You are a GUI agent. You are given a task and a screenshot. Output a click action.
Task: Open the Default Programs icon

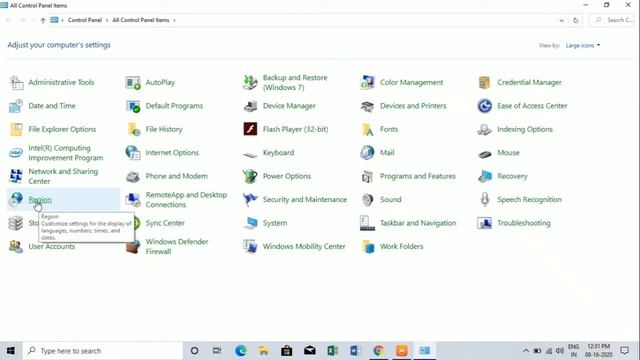point(133,106)
